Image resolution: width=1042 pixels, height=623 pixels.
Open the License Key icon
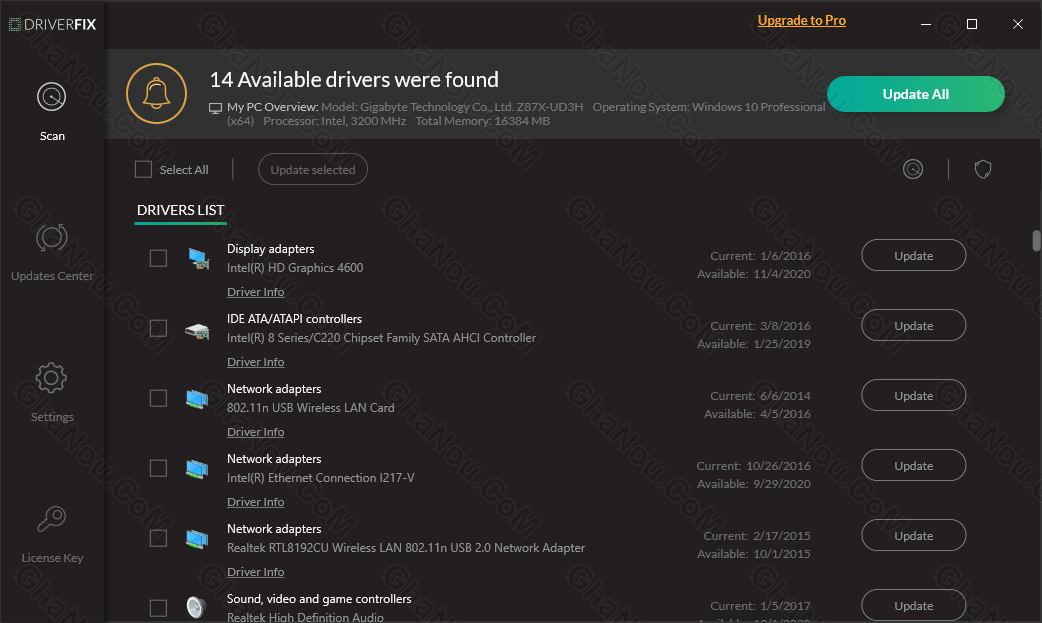coord(51,519)
